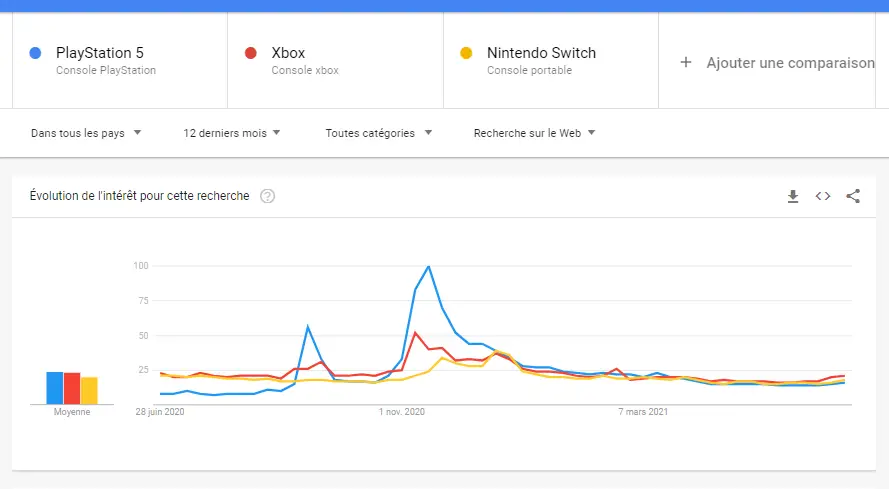Open help icon next to Évolution de l'intérêt

pos(267,196)
